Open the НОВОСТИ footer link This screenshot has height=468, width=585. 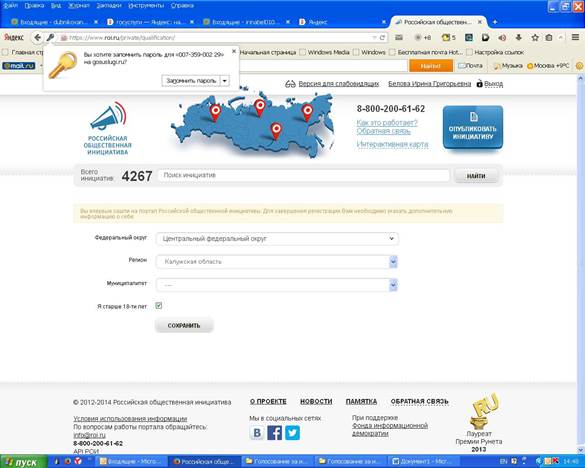click(316, 402)
